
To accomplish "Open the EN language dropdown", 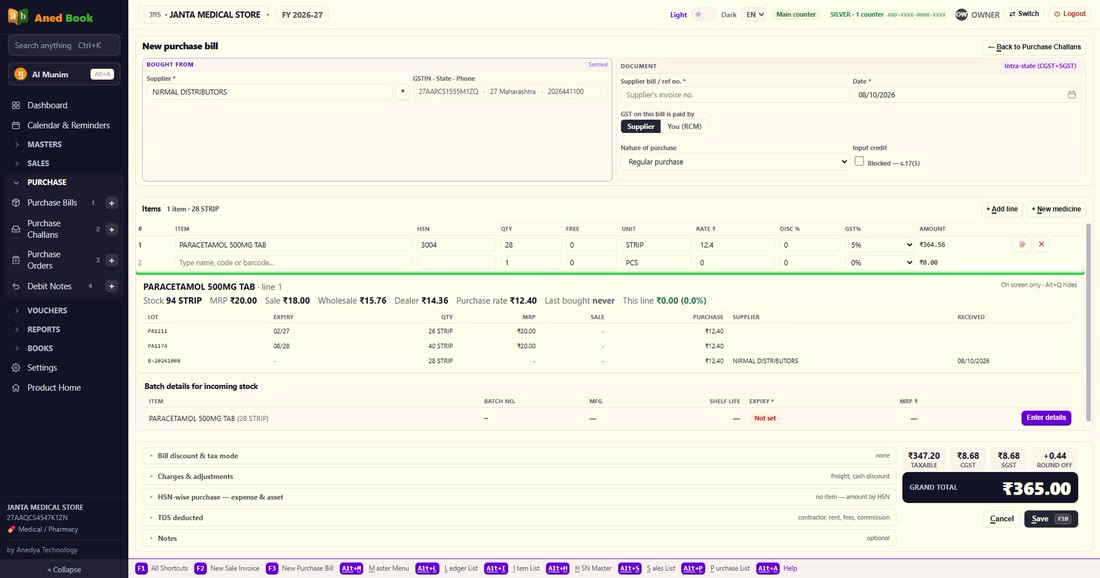I will coord(754,14).
